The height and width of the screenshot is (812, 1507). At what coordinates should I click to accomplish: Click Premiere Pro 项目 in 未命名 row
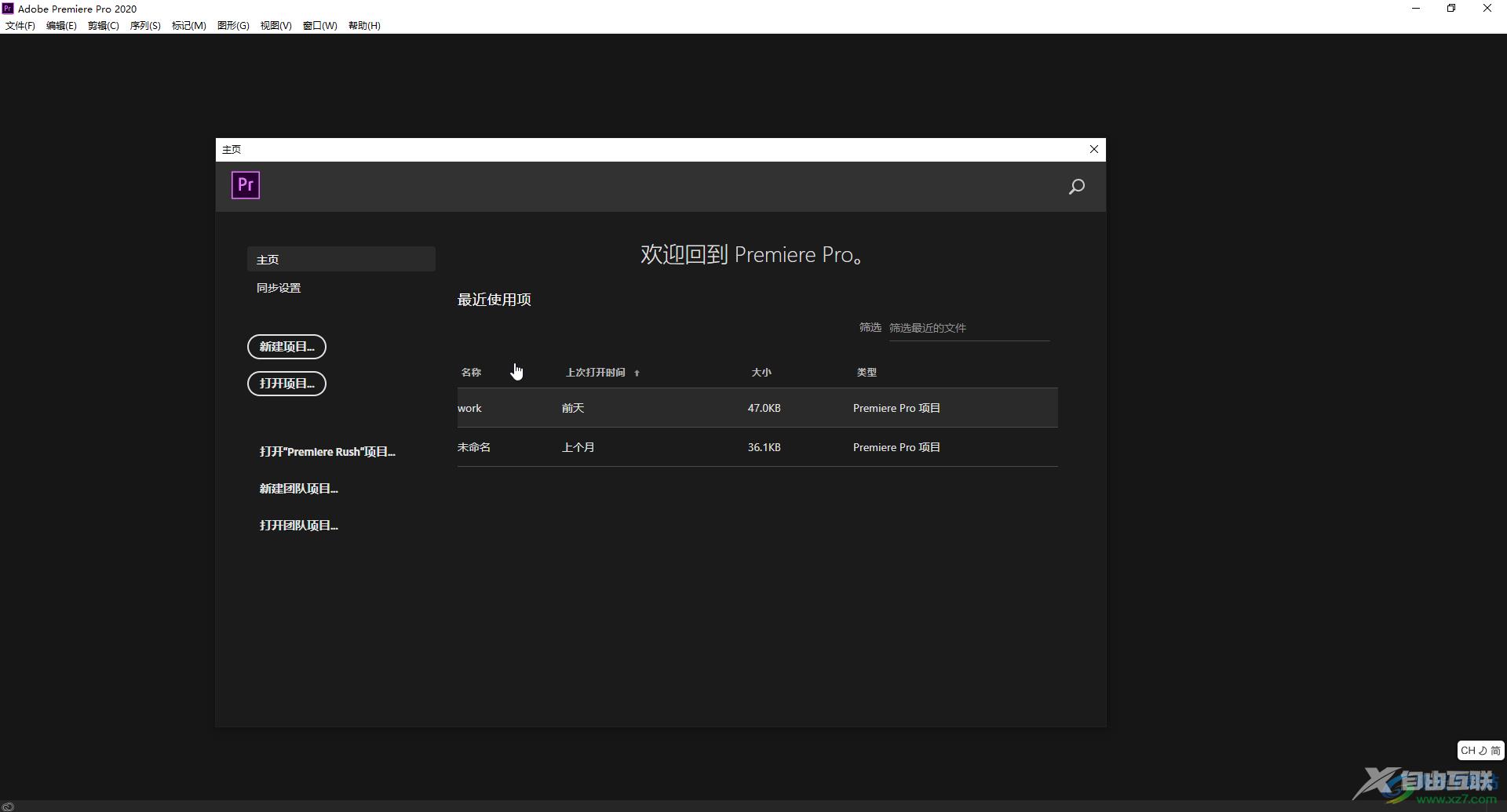(896, 447)
